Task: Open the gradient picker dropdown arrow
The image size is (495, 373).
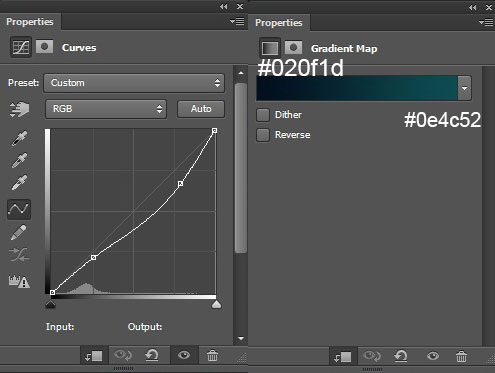Action: 464,88
